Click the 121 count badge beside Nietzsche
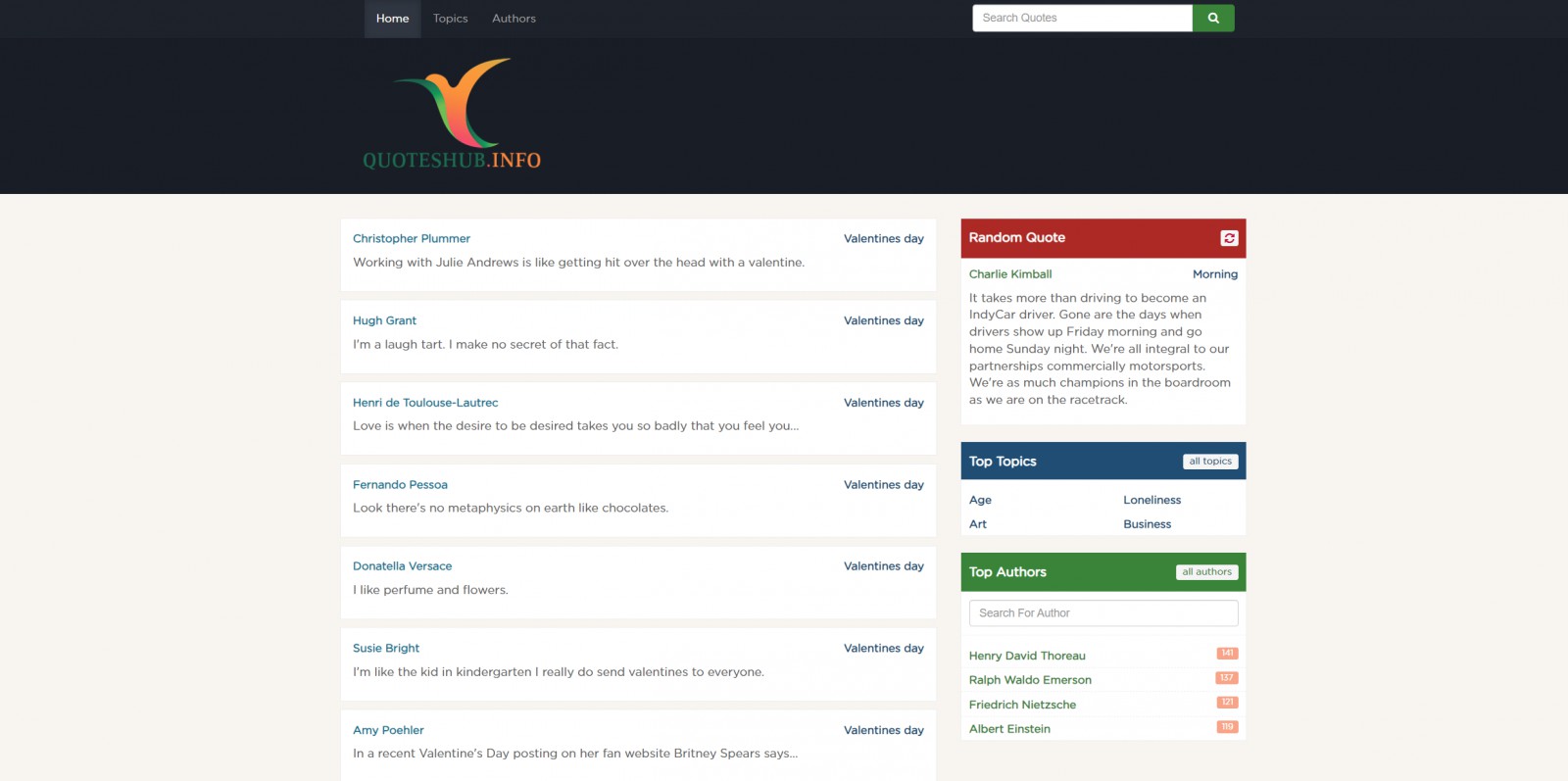This screenshot has height=781, width=1568. click(x=1227, y=703)
